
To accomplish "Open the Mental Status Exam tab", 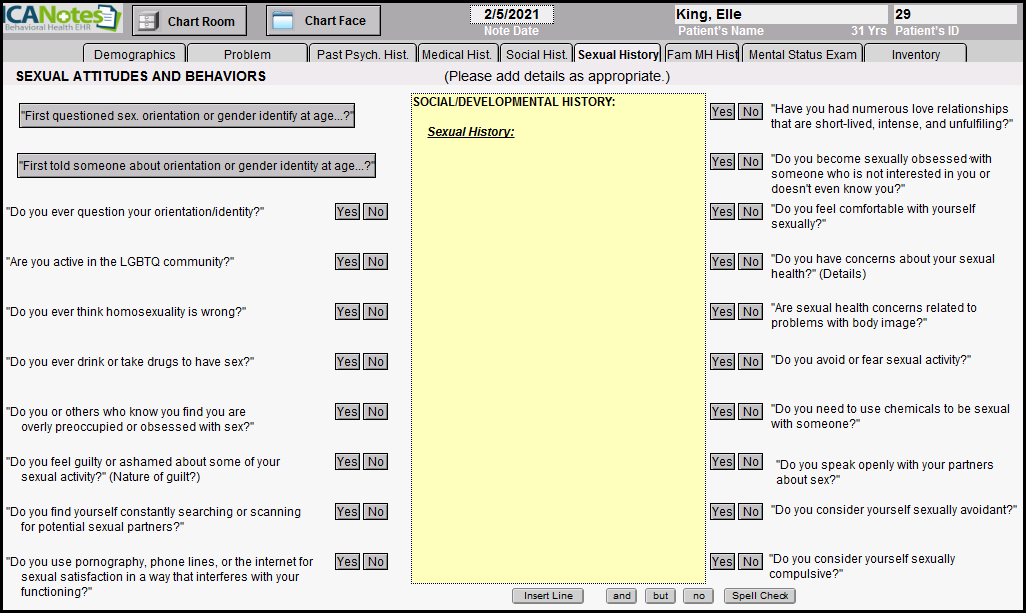I will [803, 55].
